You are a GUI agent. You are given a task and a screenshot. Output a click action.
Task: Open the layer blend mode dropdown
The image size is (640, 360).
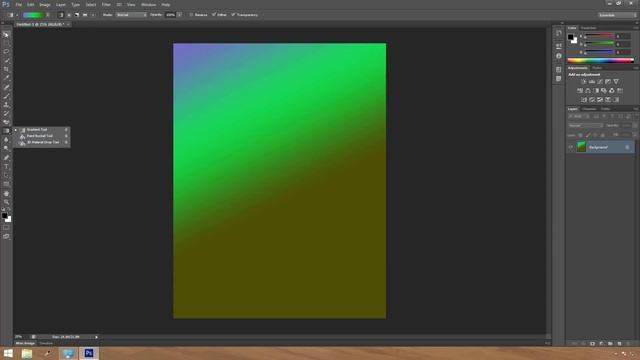coord(585,125)
